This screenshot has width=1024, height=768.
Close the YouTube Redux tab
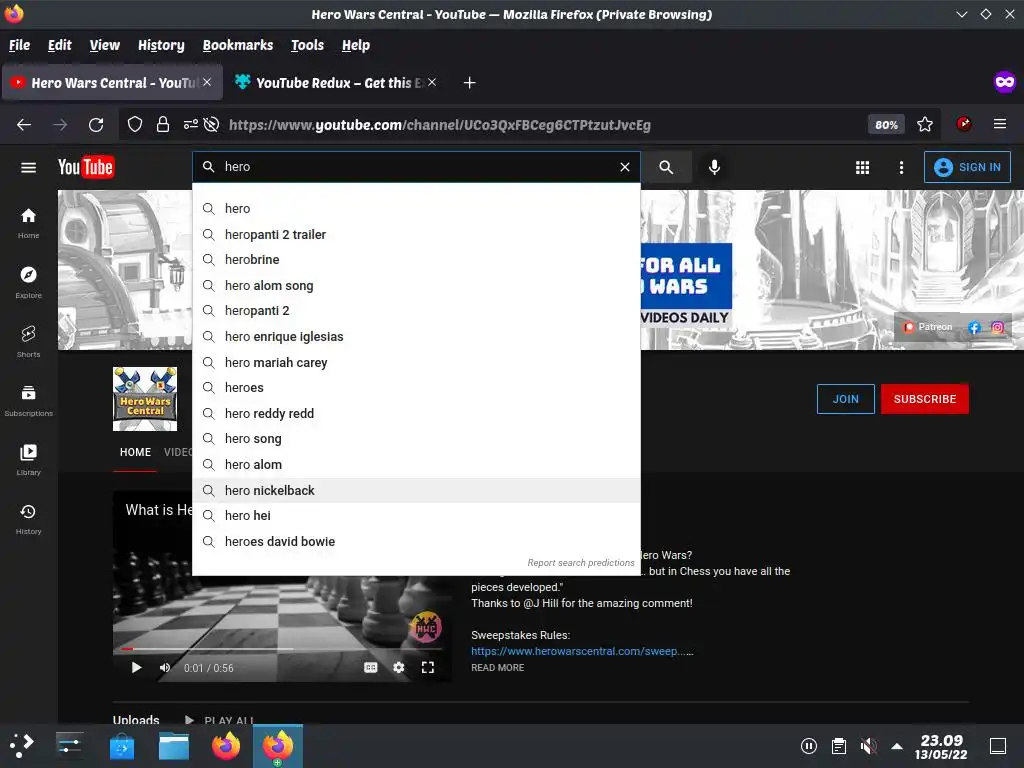point(432,82)
